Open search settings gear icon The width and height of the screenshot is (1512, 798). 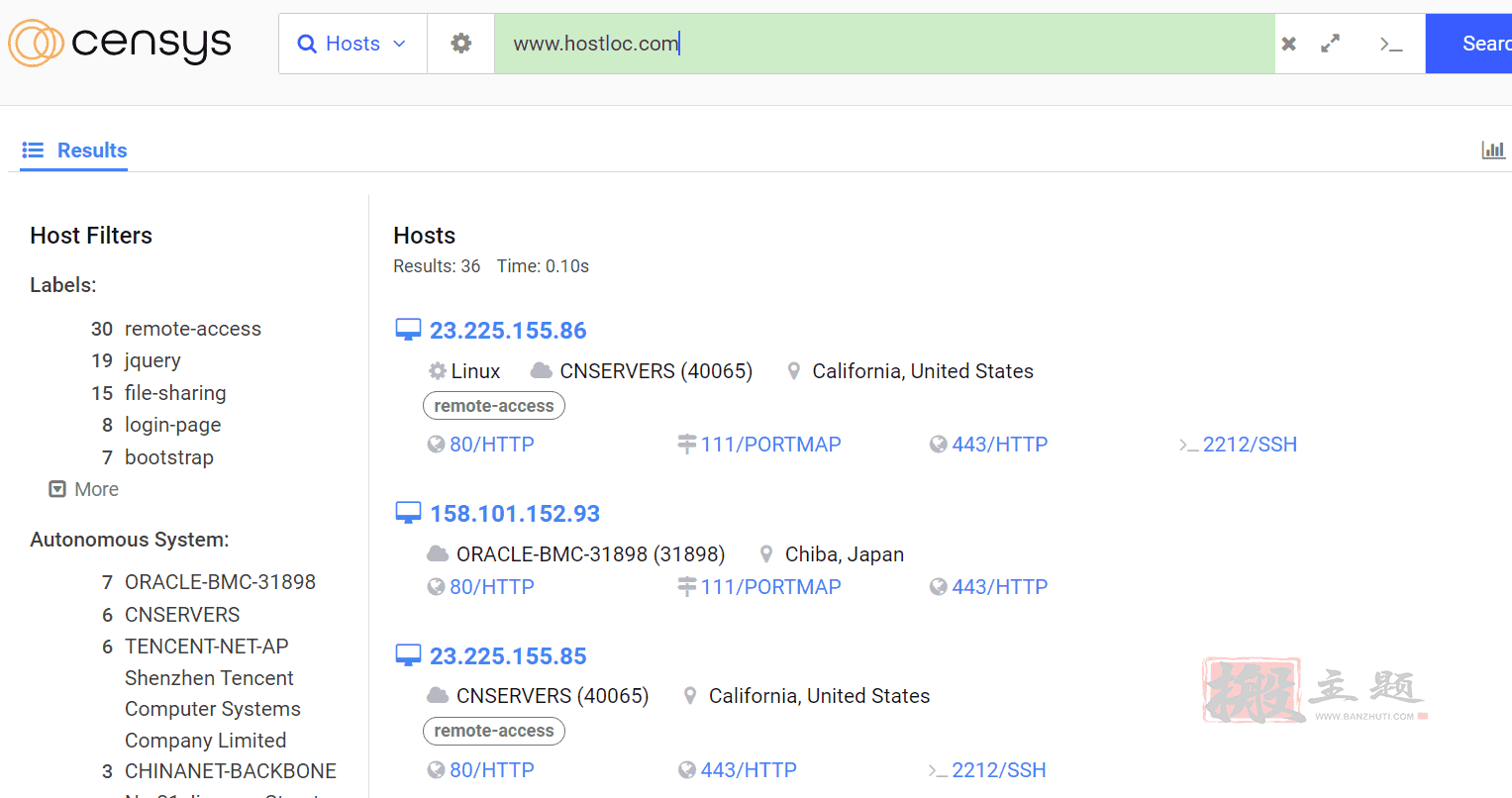click(x=461, y=44)
